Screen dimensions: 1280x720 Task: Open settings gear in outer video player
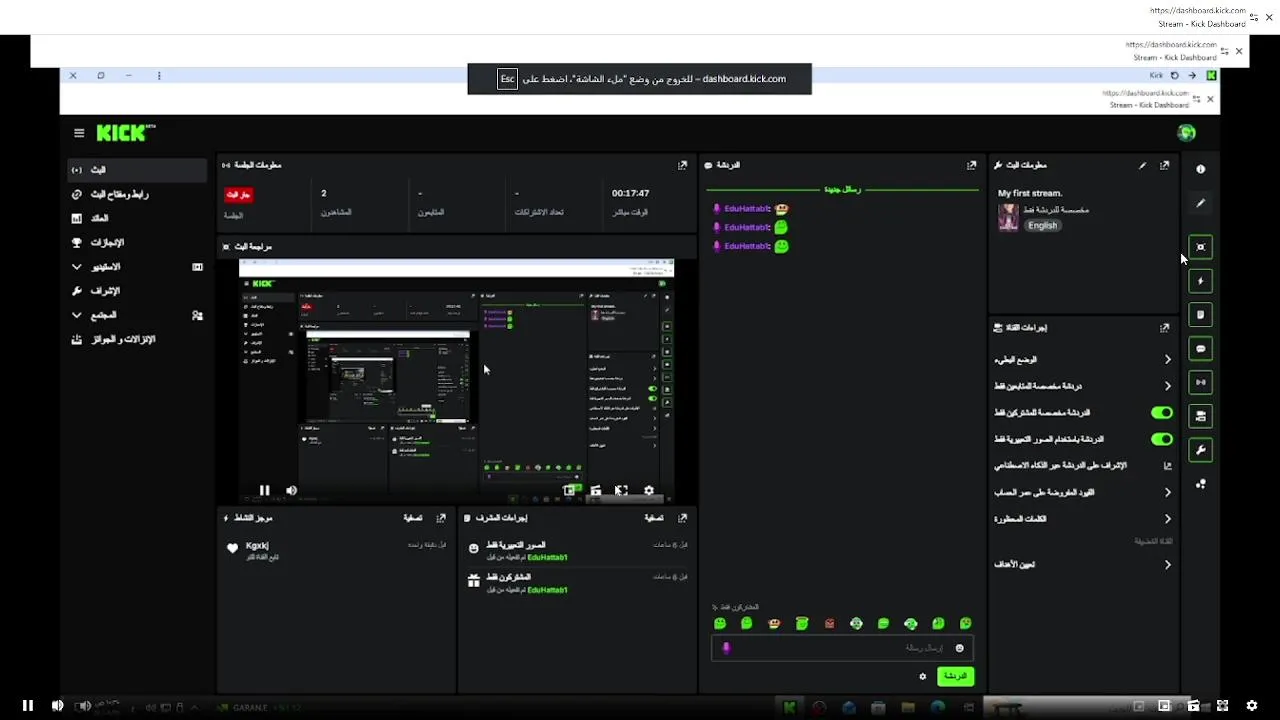(x=1251, y=706)
